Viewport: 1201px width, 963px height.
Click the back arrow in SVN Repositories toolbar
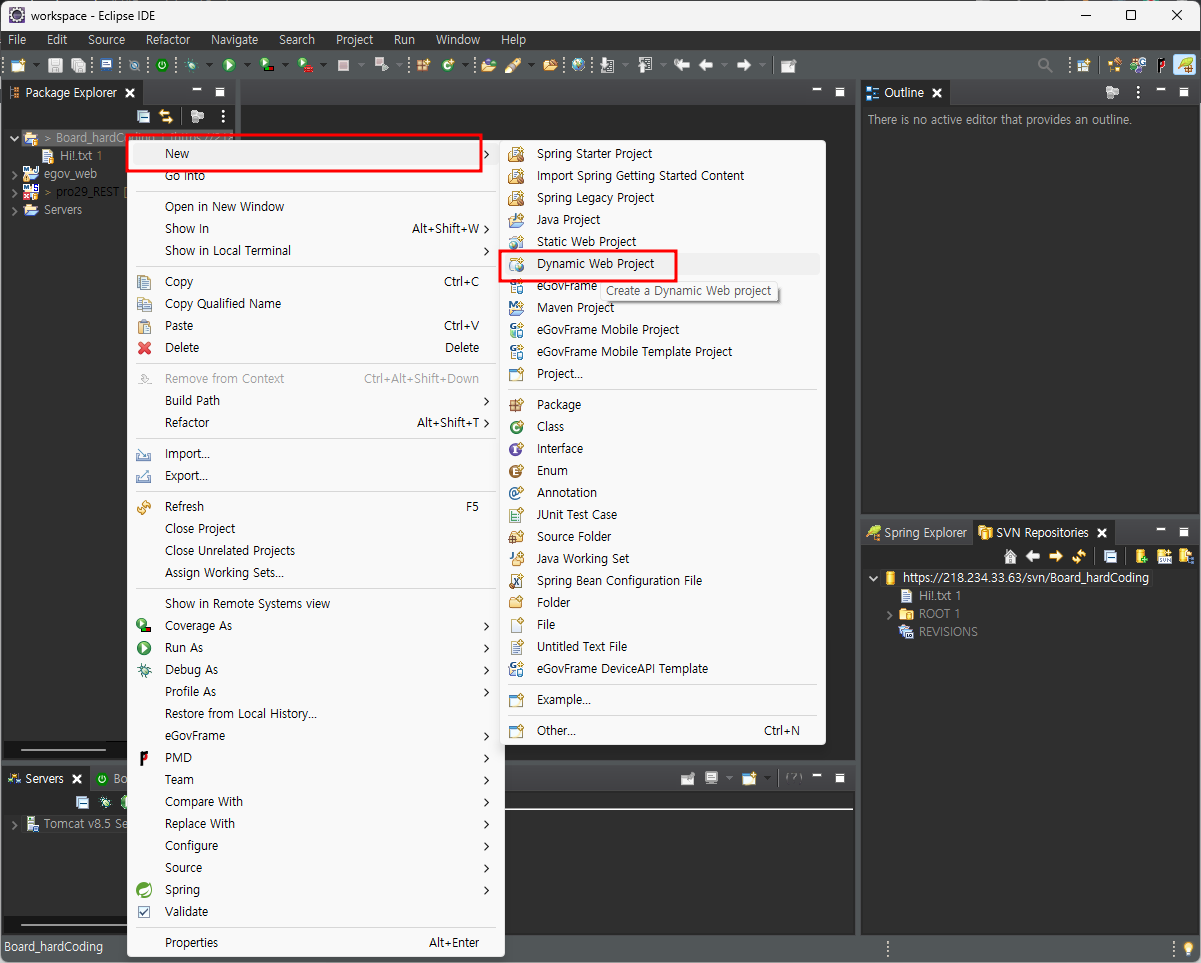pos(1033,556)
